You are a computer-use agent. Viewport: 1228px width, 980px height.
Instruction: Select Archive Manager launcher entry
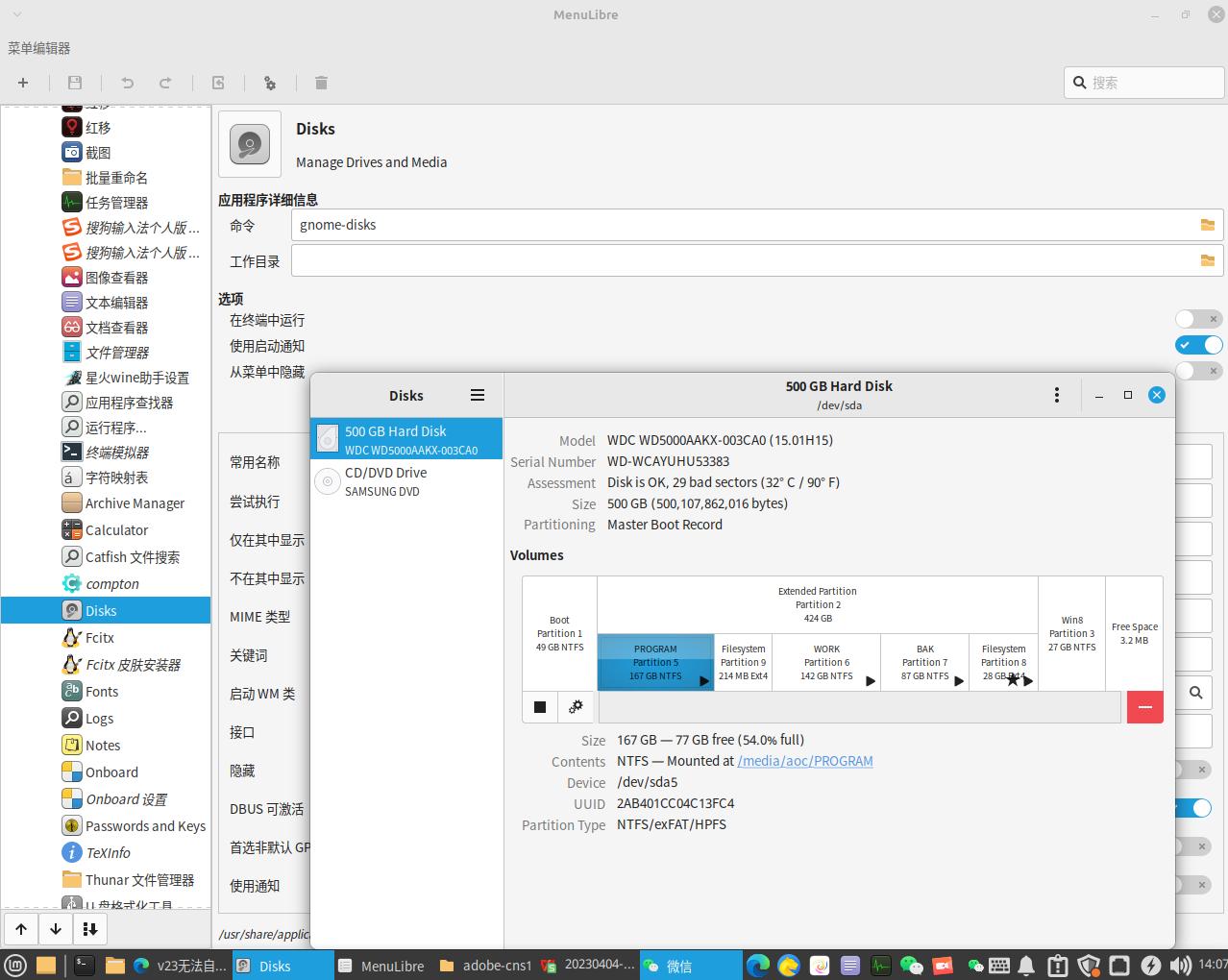pyautogui.click(x=106, y=502)
